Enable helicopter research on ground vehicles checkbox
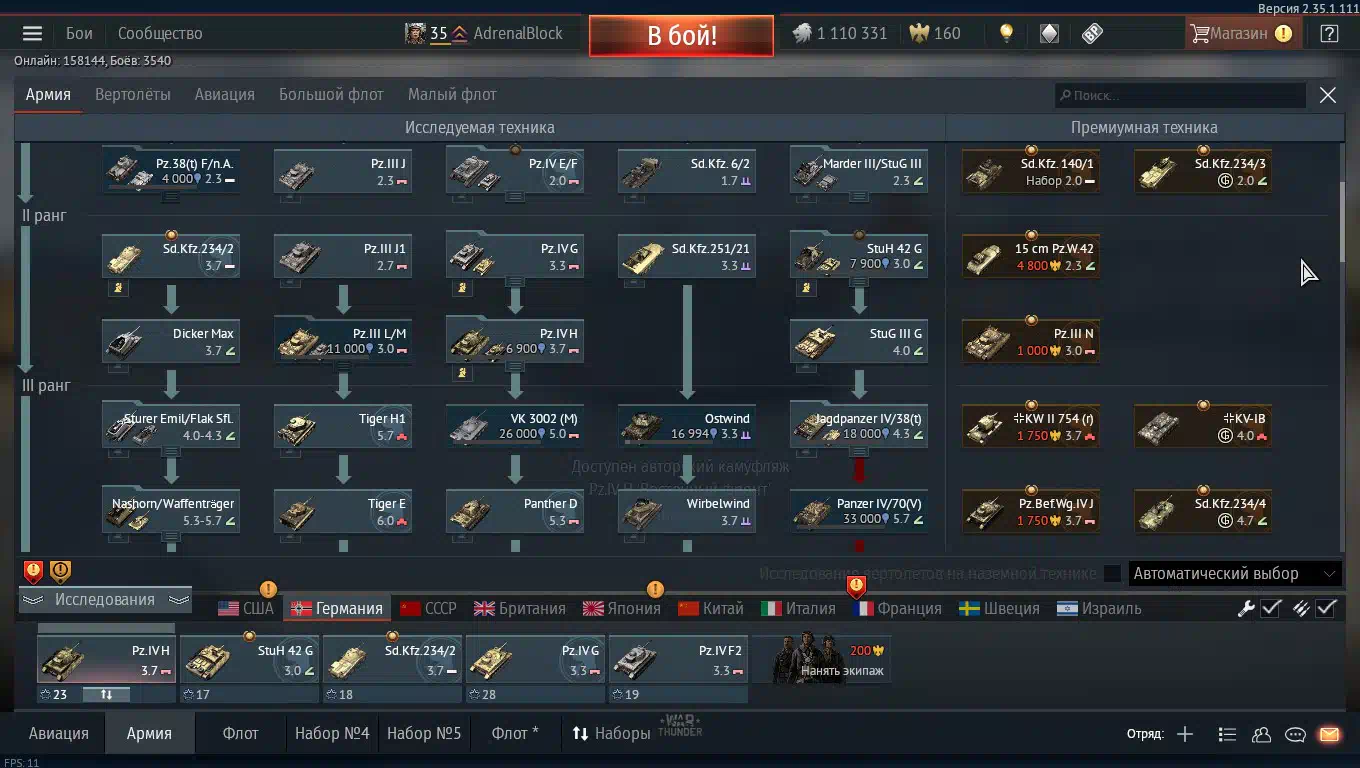1360x768 pixels. (x=1112, y=574)
